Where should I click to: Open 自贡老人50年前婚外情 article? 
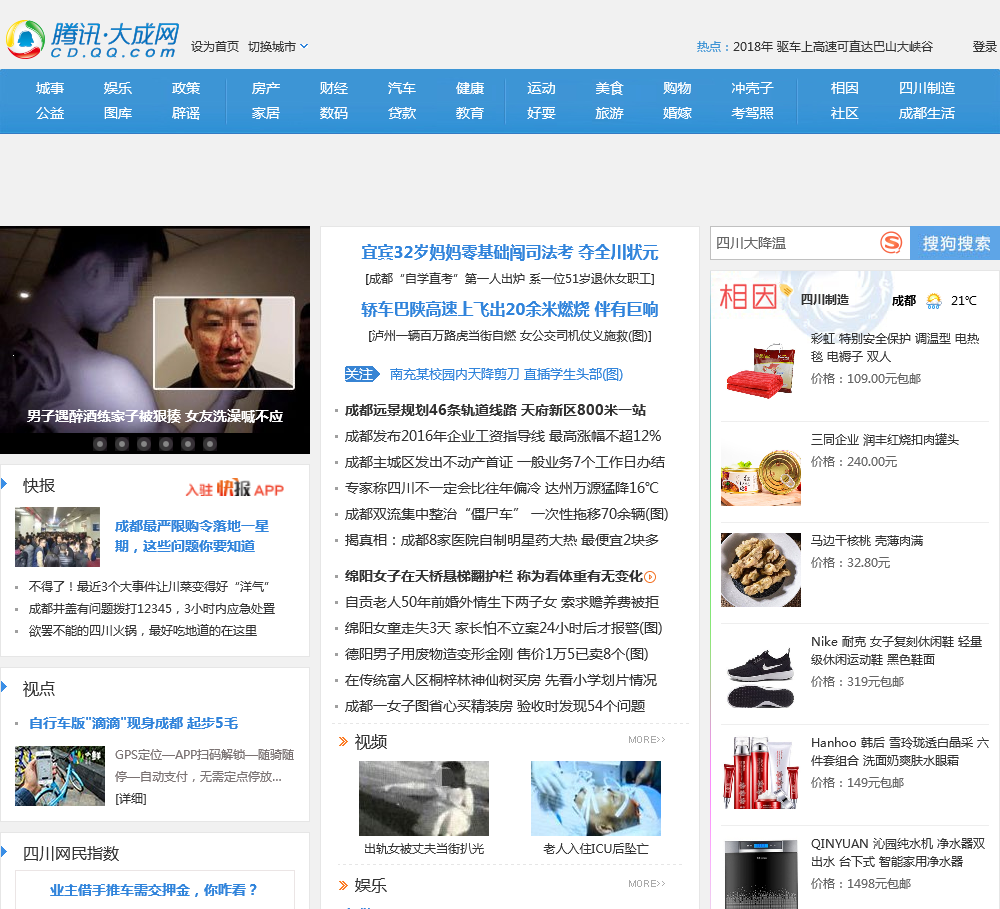point(502,602)
